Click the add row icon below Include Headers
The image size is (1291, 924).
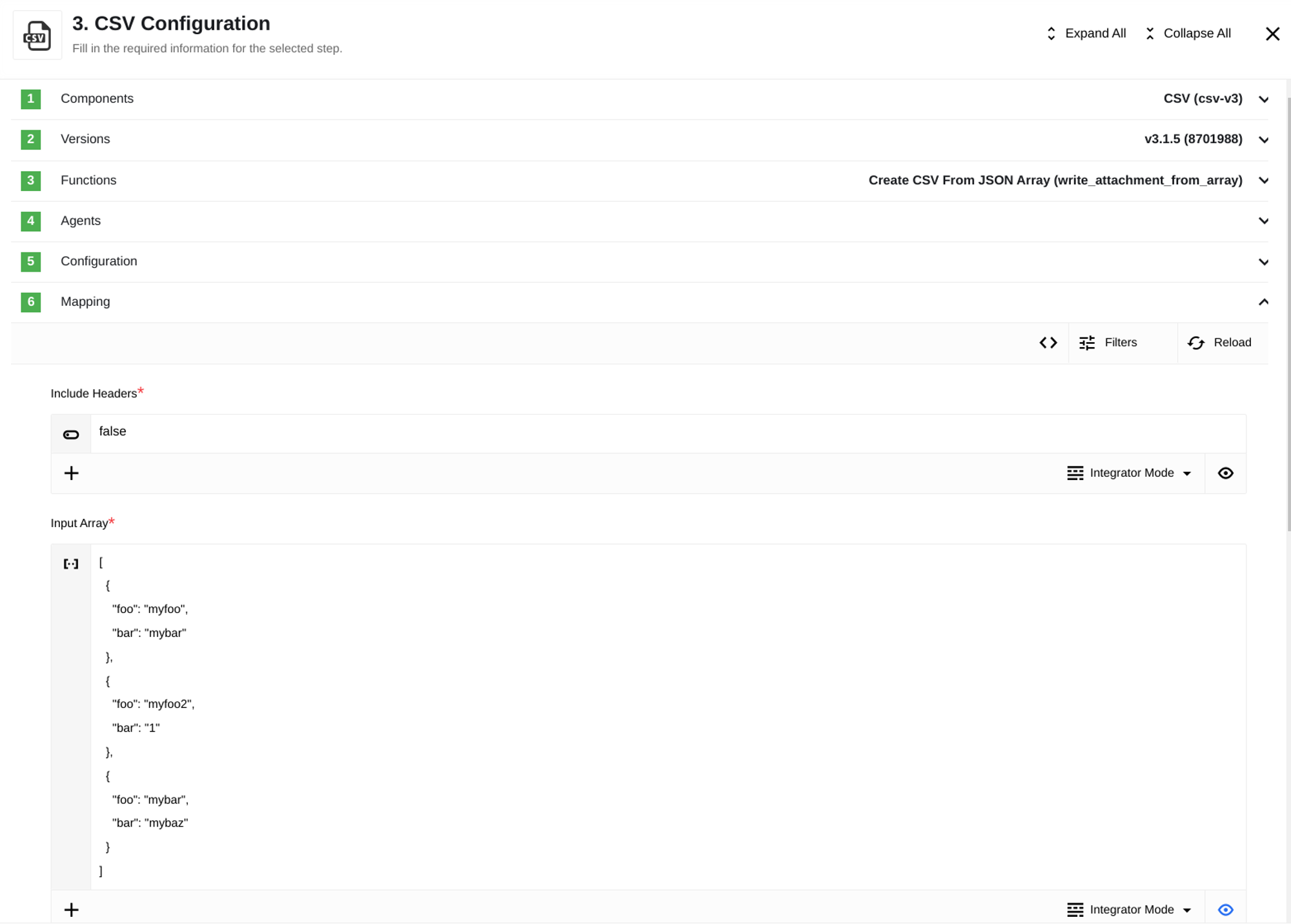click(71, 473)
